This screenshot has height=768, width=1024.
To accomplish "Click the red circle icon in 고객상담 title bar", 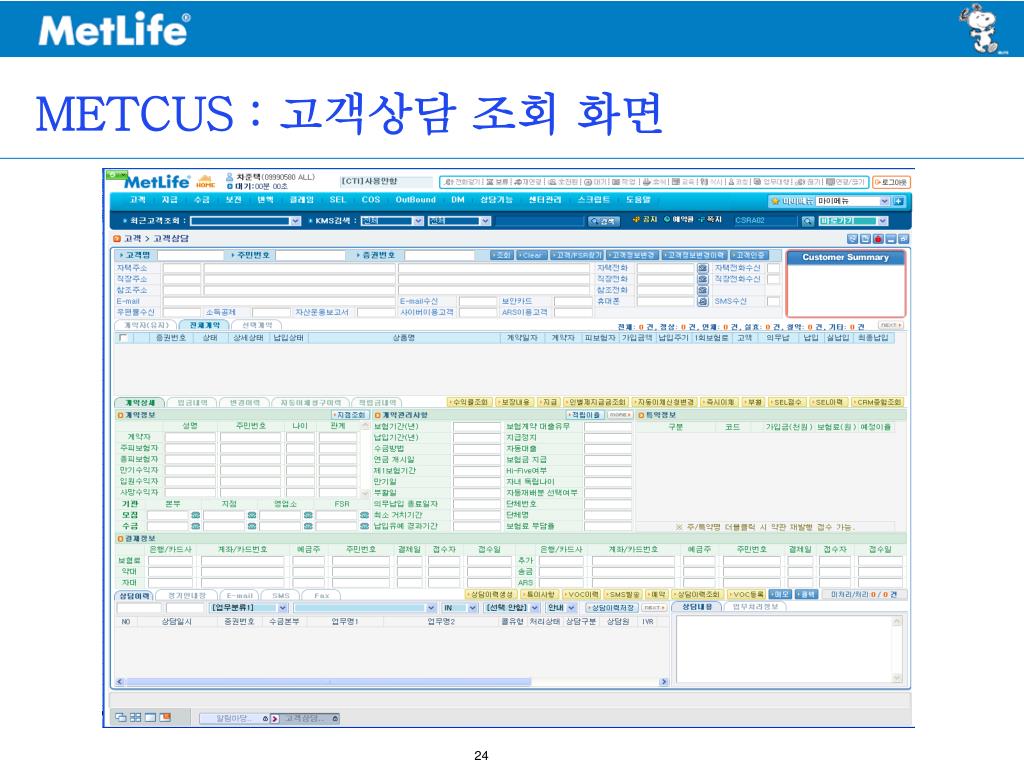I will [878, 239].
